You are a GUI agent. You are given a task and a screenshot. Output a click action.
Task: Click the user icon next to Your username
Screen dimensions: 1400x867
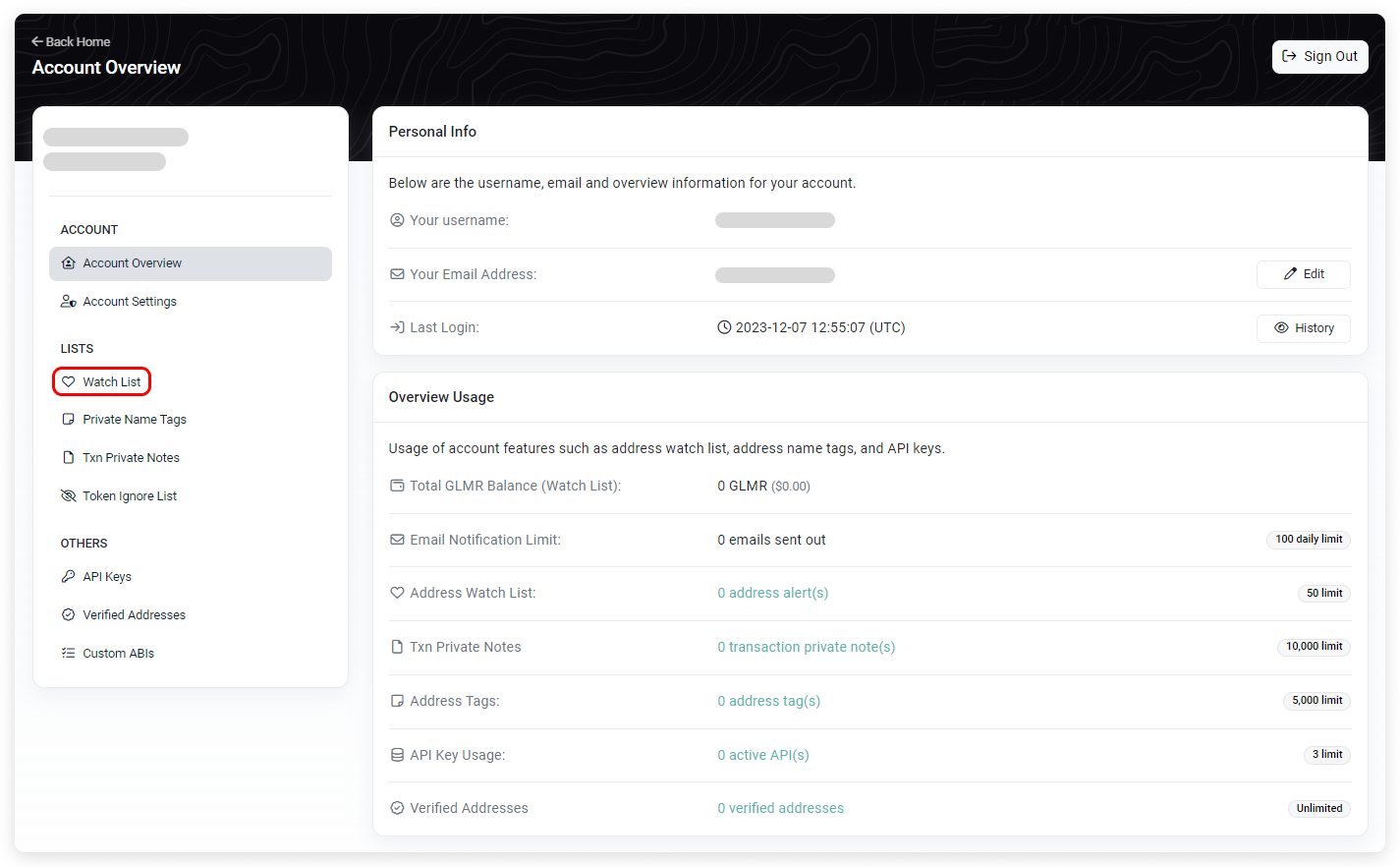(397, 220)
